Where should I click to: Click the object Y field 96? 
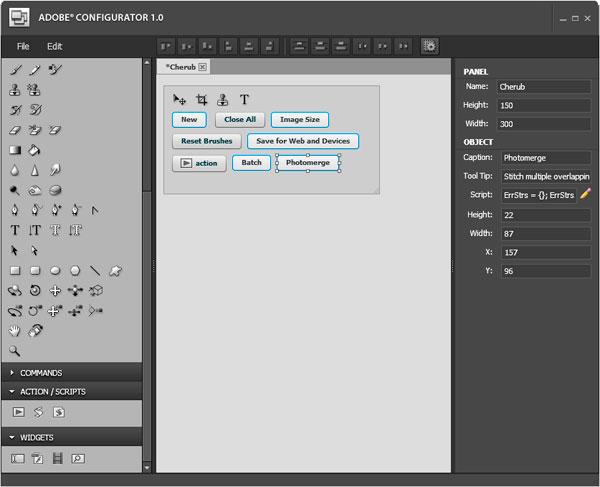pos(546,271)
